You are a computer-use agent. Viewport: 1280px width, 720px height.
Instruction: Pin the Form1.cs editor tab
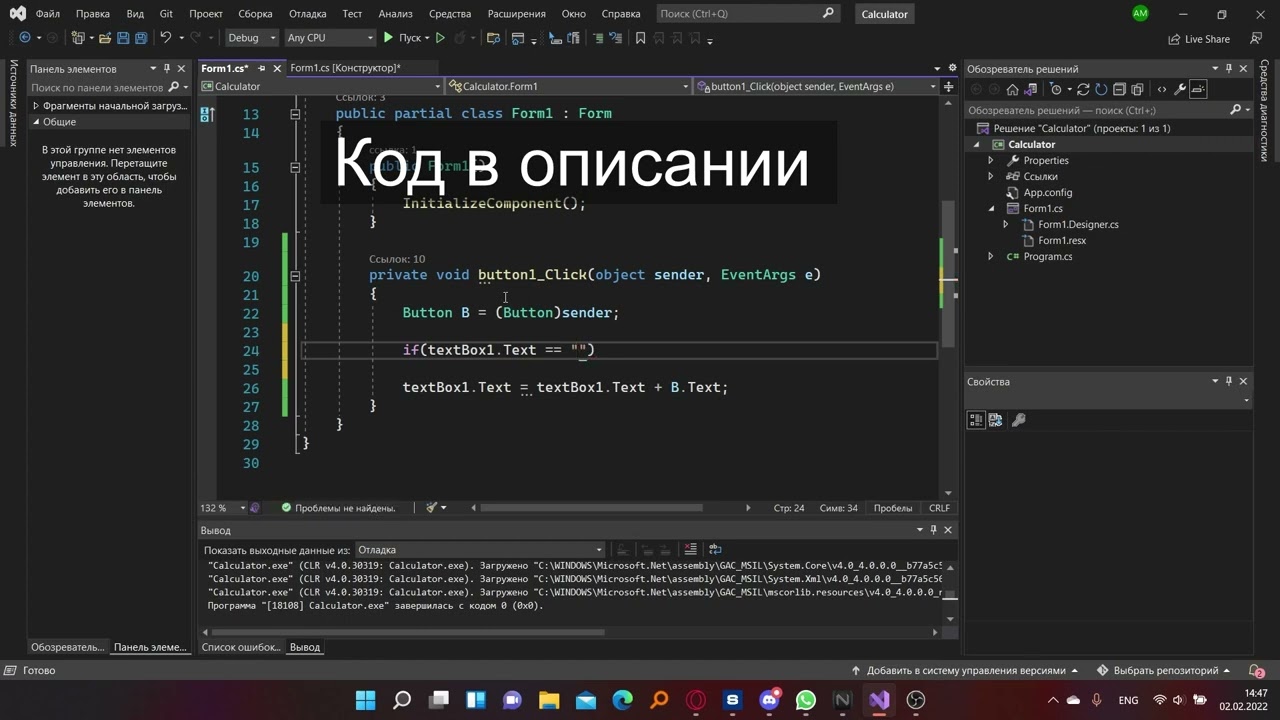[262, 68]
